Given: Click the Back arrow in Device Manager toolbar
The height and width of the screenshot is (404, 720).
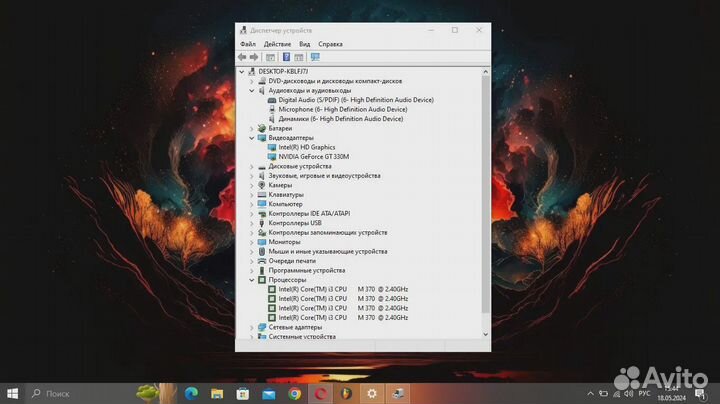Looking at the screenshot, I should [242, 57].
